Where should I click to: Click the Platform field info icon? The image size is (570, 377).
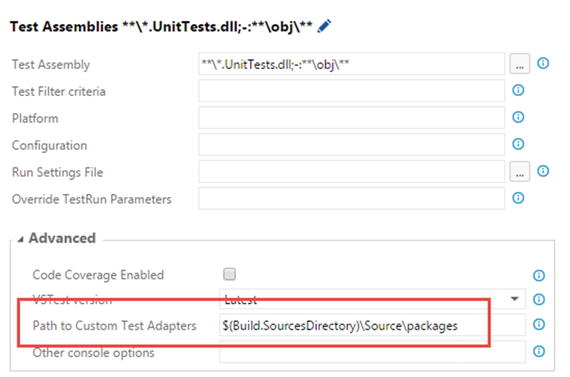[x=518, y=117]
